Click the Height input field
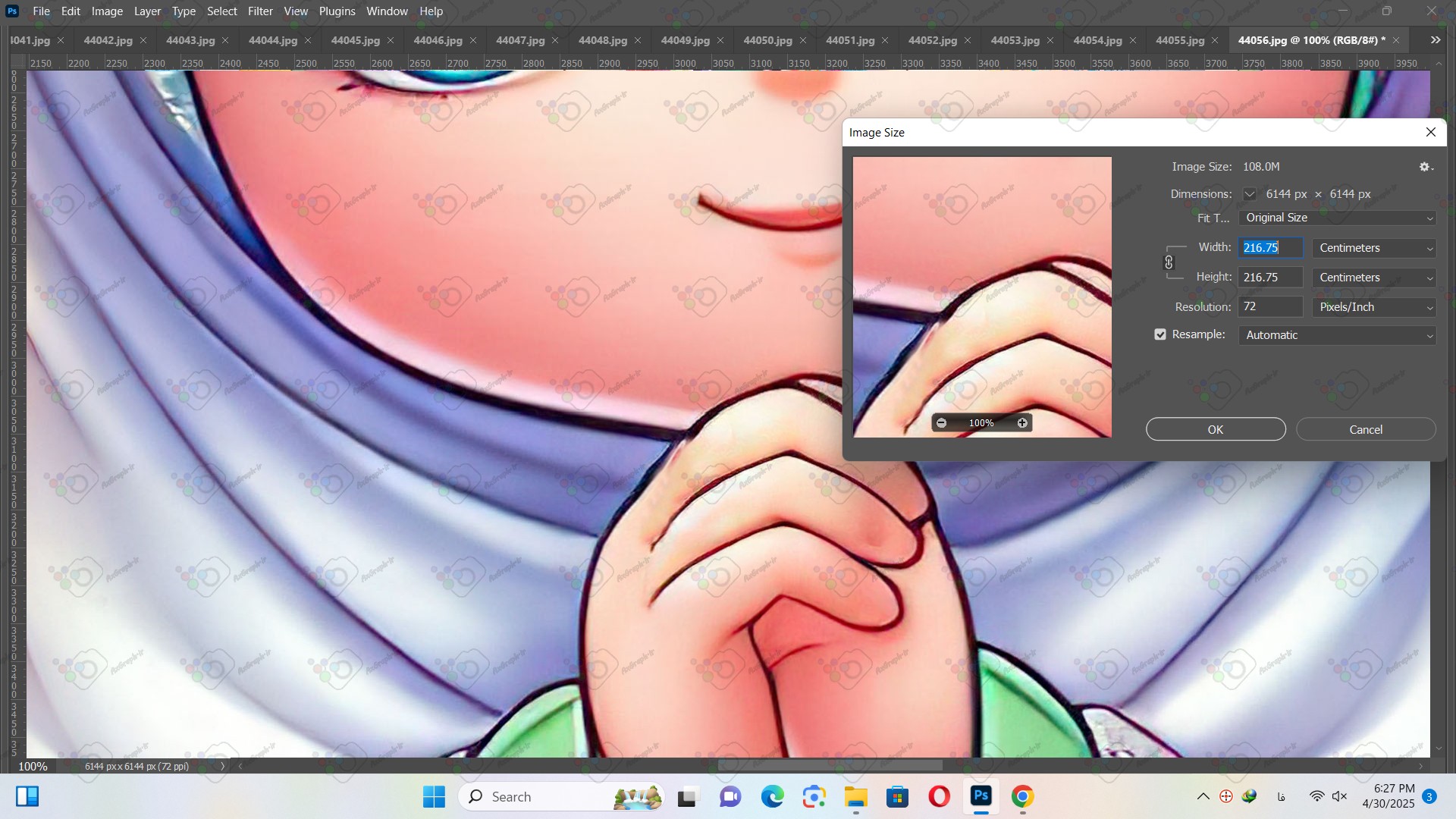Image resolution: width=1456 pixels, height=819 pixels. pyautogui.click(x=1270, y=278)
